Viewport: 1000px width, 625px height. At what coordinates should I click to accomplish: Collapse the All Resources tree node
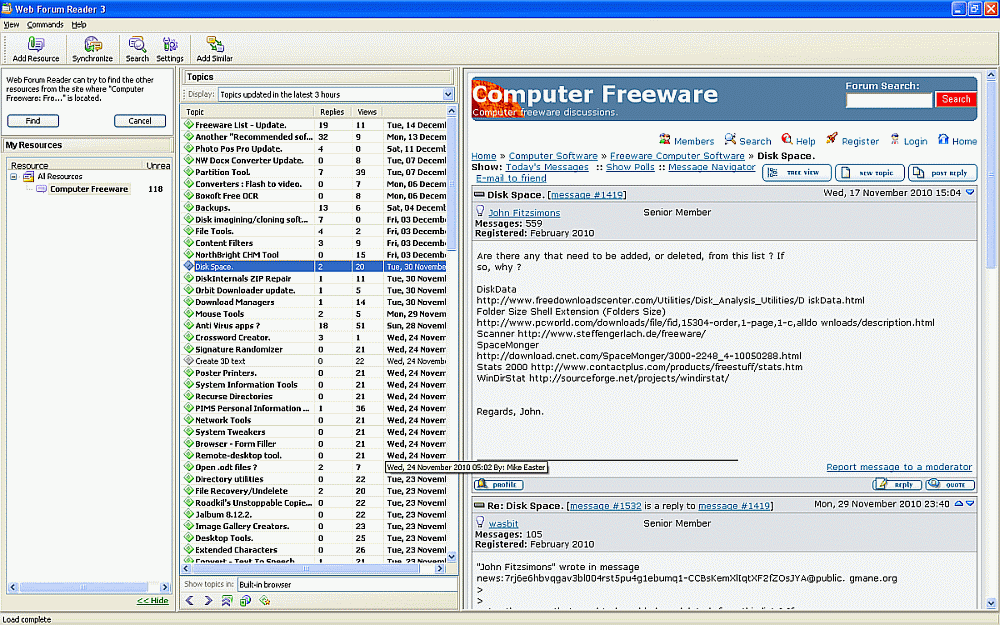pos(14,177)
